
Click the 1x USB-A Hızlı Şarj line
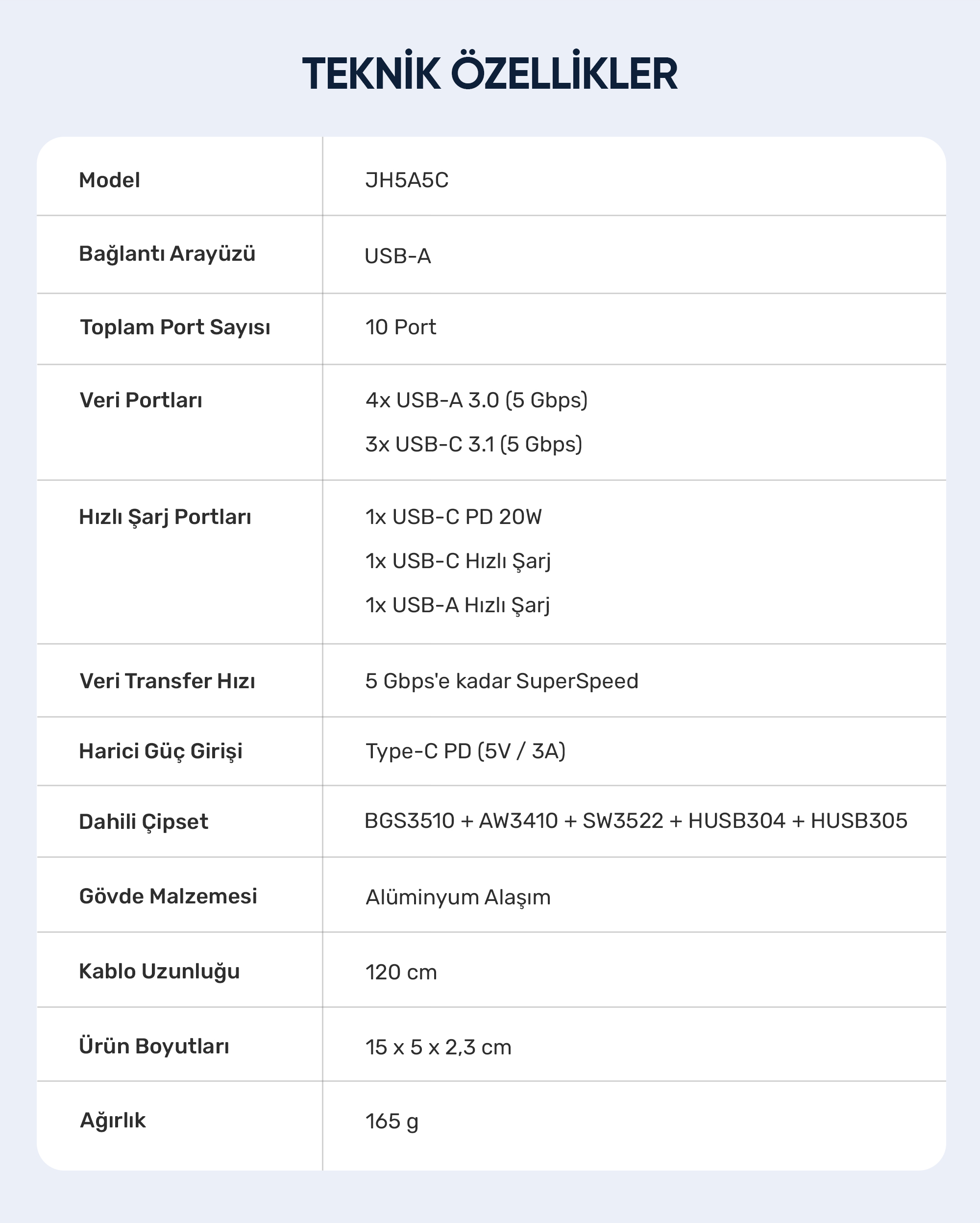[458, 605]
